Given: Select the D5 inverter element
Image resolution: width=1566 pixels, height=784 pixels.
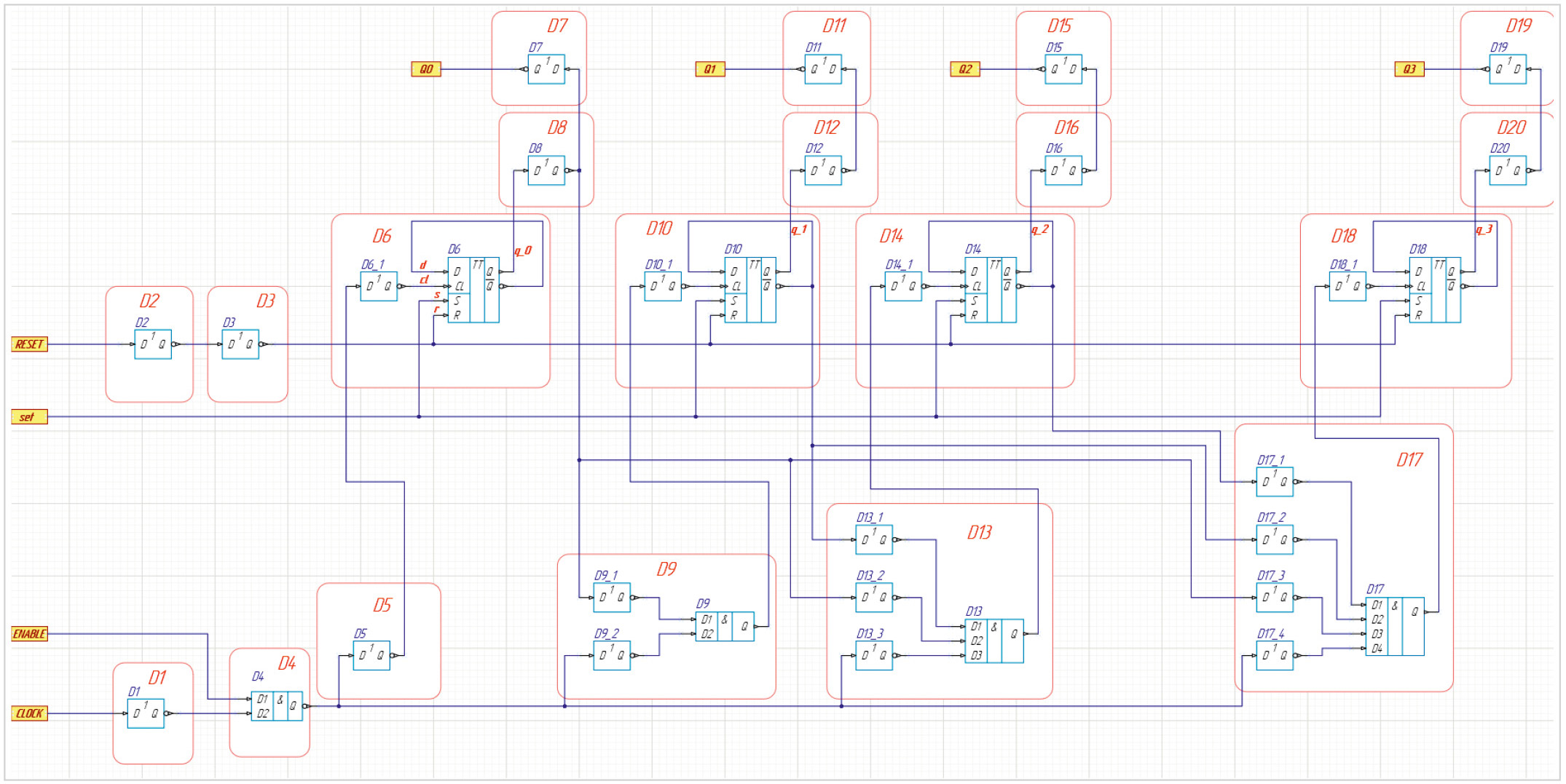Looking at the screenshot, I should [371, 655].
